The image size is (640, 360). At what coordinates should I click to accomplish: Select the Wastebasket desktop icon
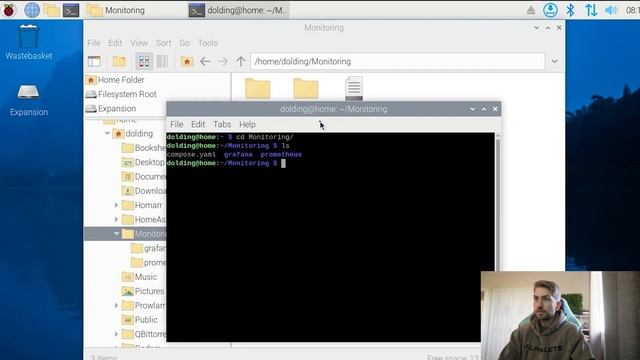click(29, 42)
